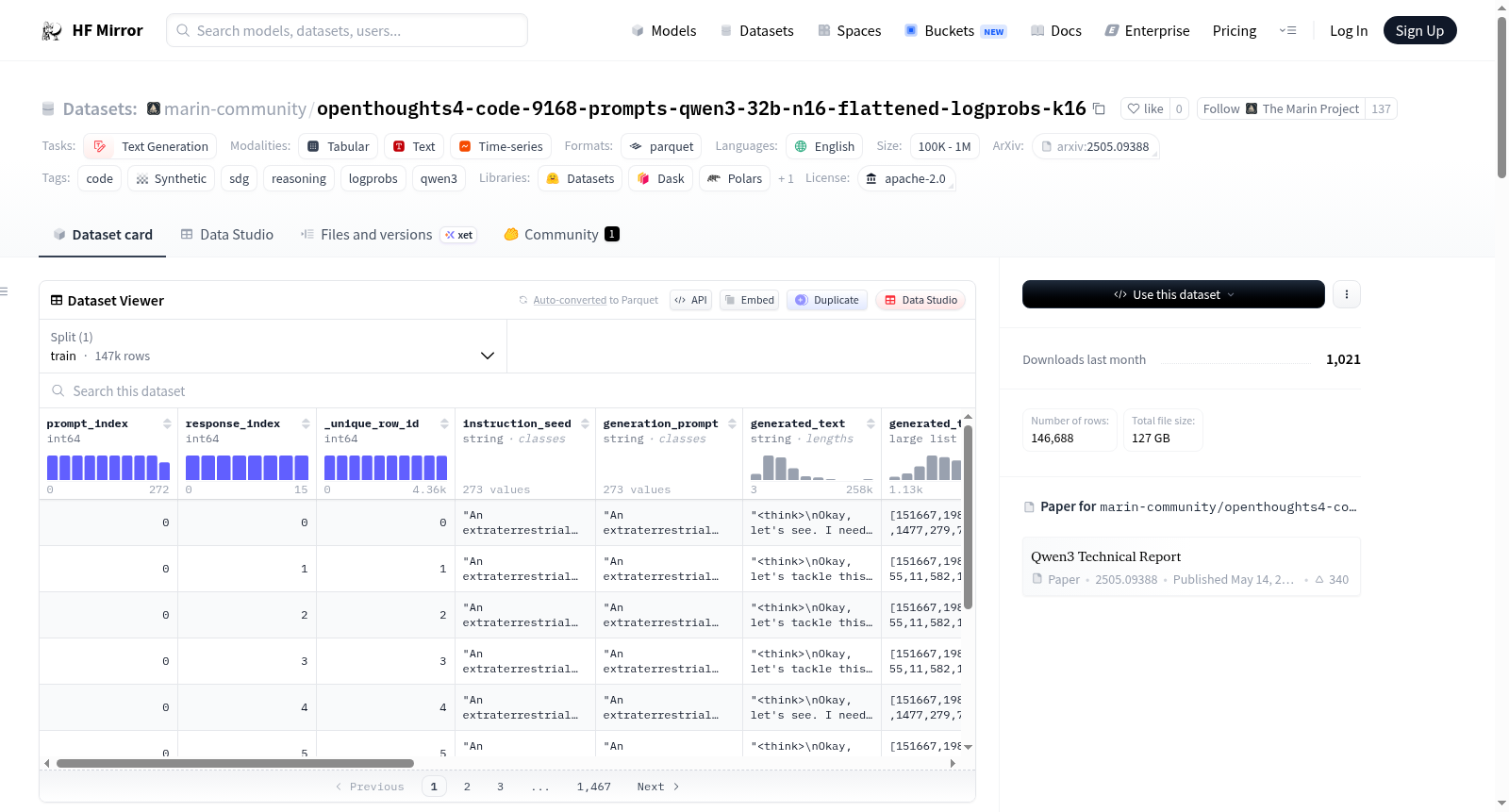Click the response_index histogram bars

point(247,468)
